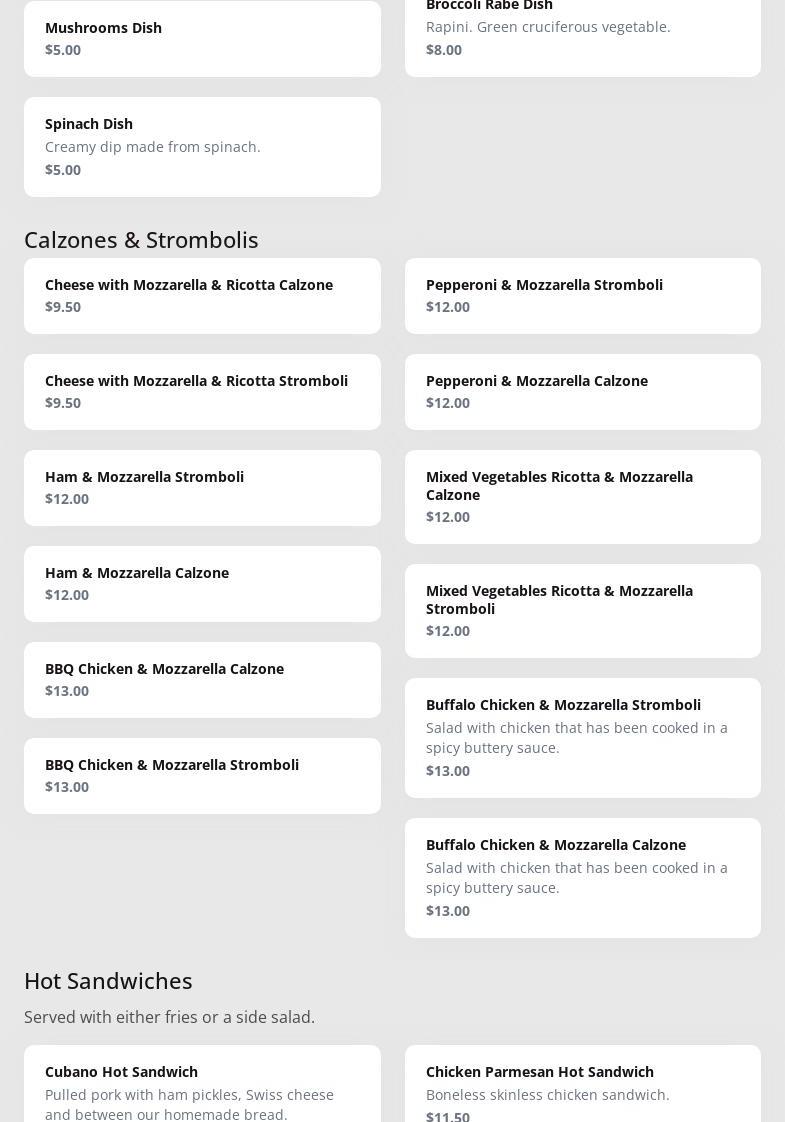
Task: Choose Ham & Mozzarella Calzone
Action: point(202,583)
